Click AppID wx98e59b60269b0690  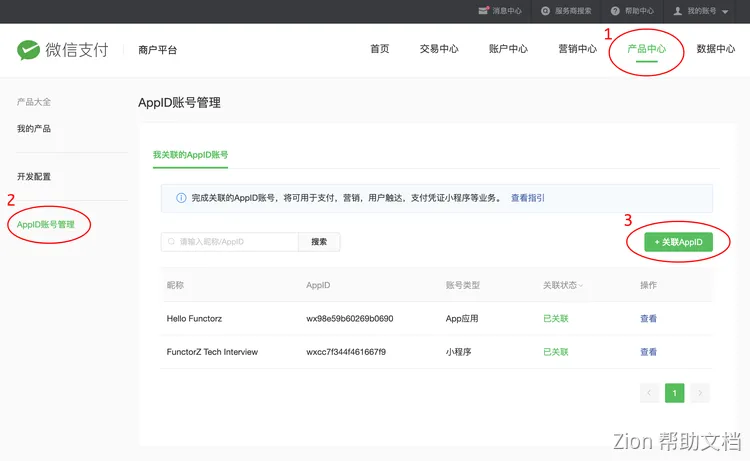[350, 318]
